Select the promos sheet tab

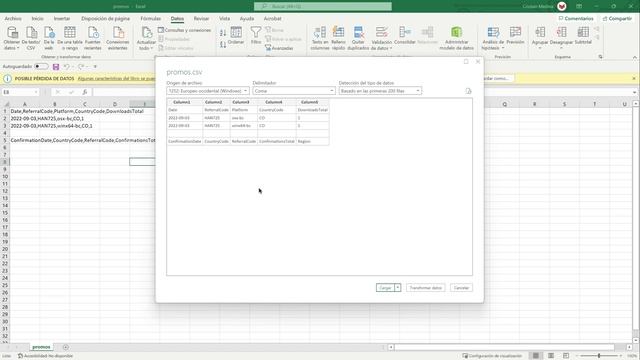tap(41, 347)
